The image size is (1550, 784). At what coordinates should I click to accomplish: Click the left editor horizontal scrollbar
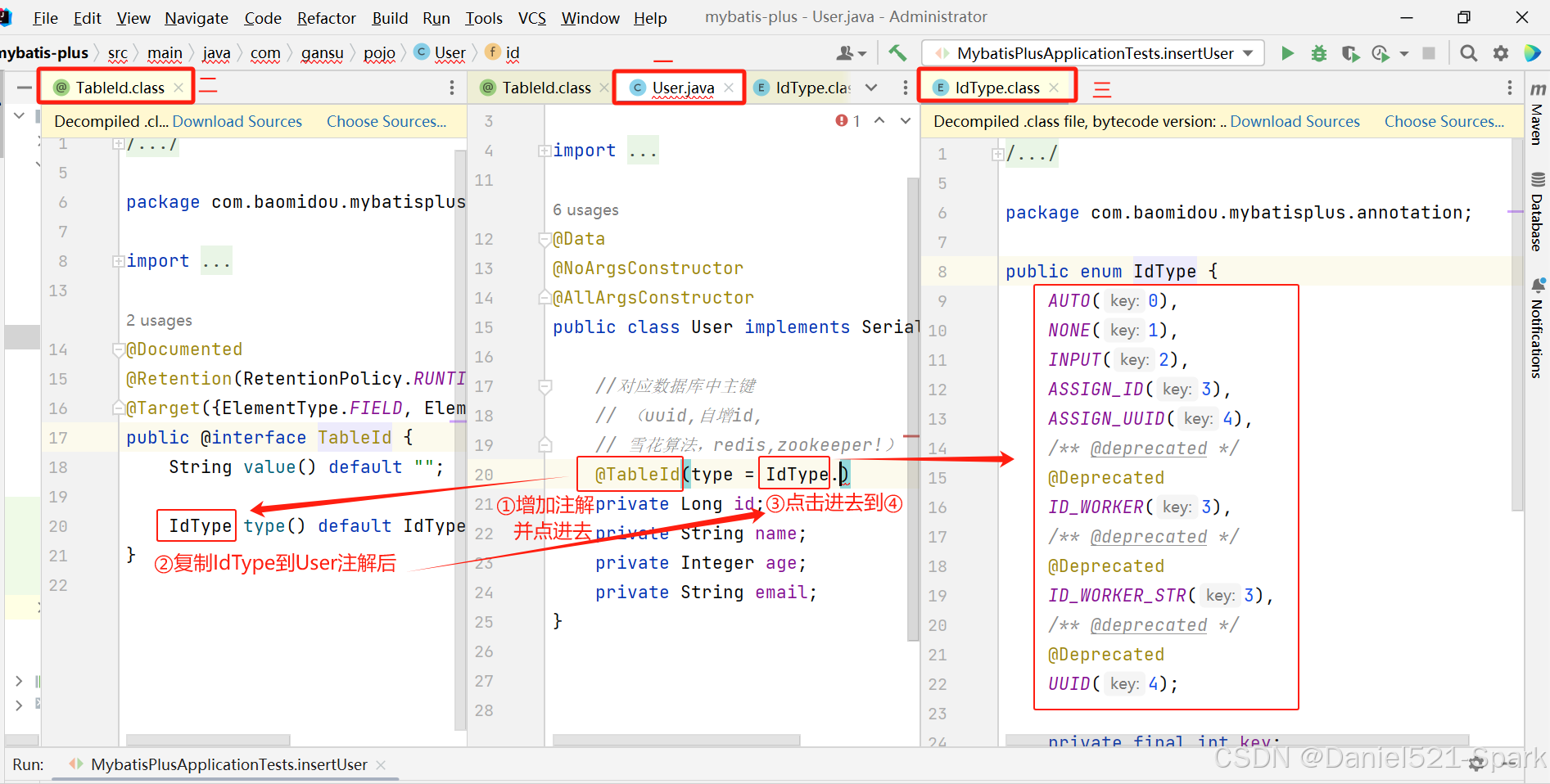pos(208,740)
